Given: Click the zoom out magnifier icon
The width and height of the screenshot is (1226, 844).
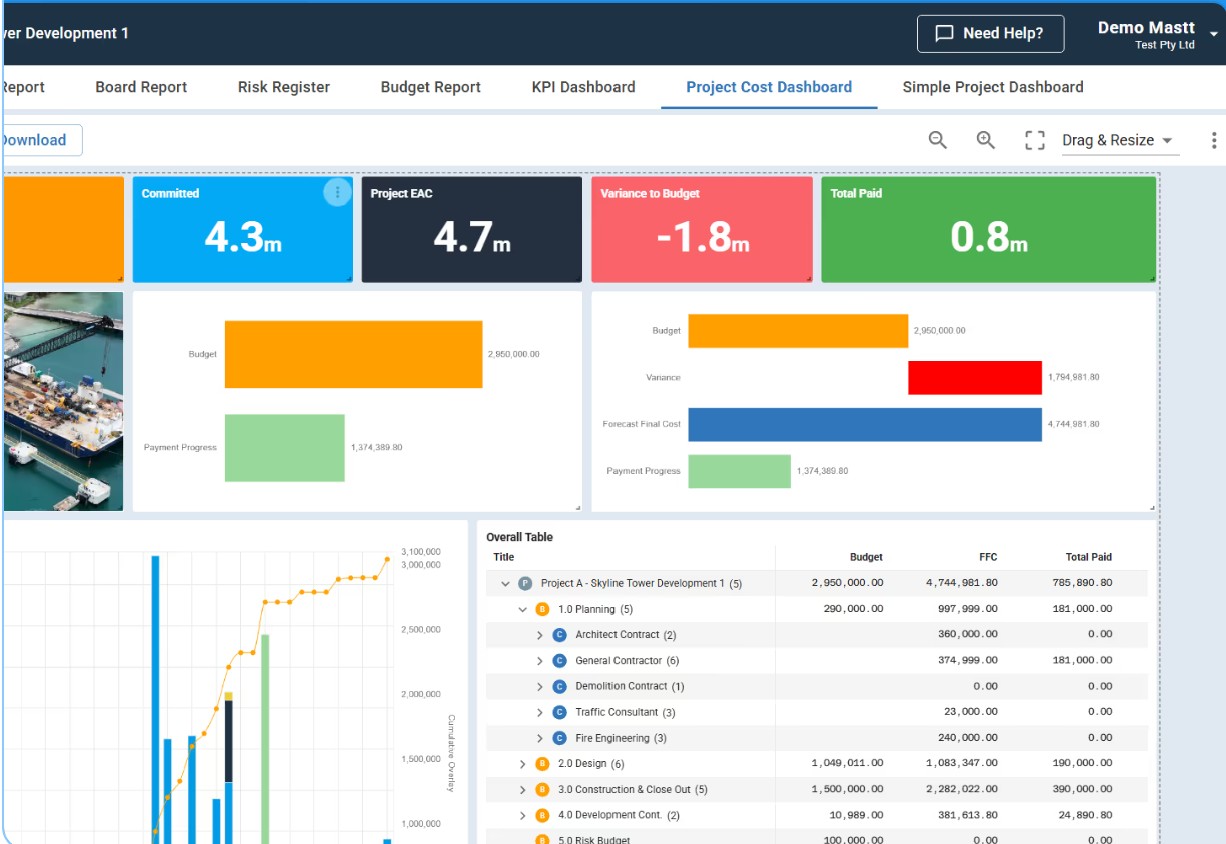Looking at the screenshot, I should point(937,140).
